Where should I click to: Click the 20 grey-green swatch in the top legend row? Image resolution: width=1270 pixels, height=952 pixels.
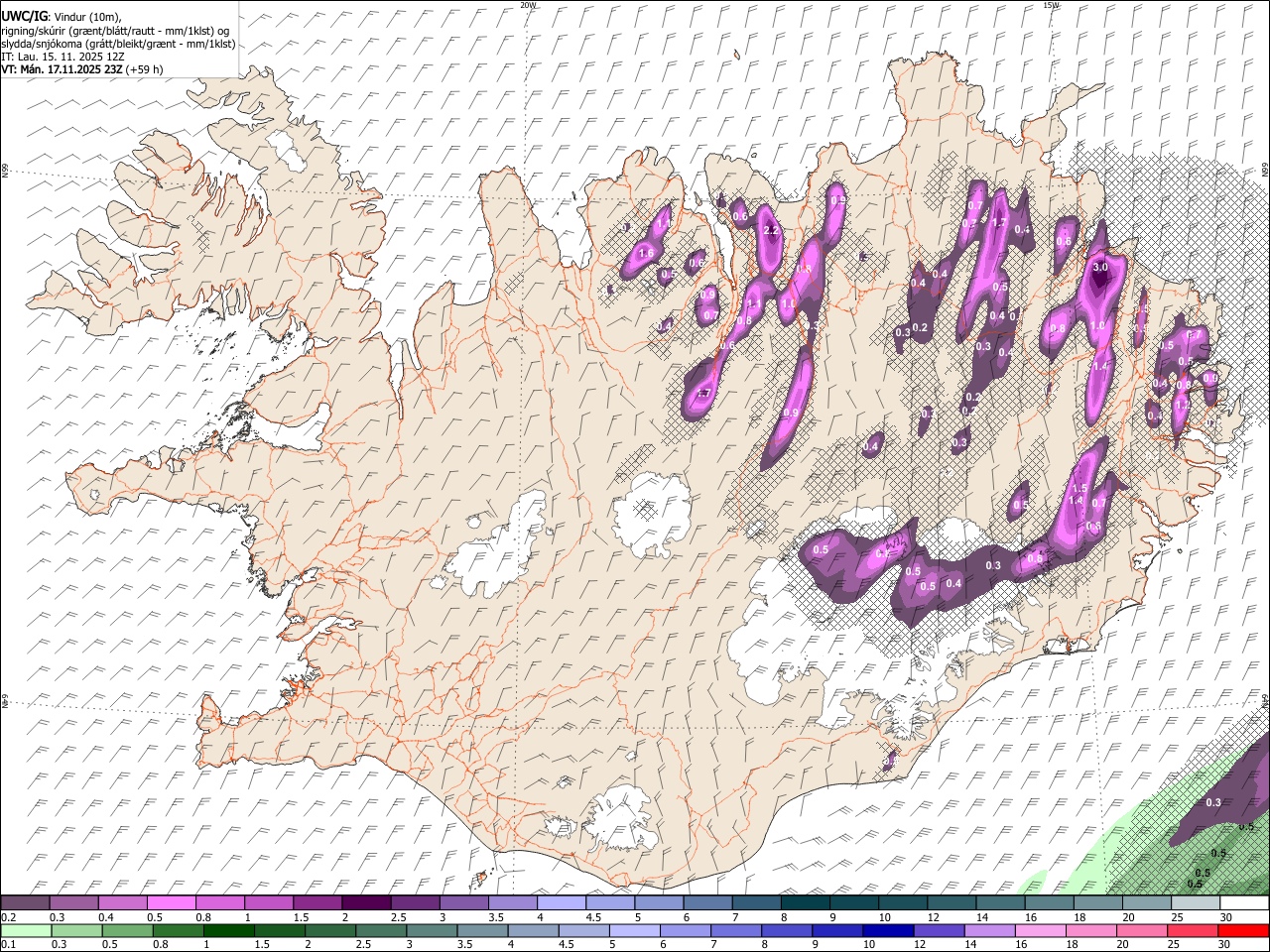tap(1148, 902)
